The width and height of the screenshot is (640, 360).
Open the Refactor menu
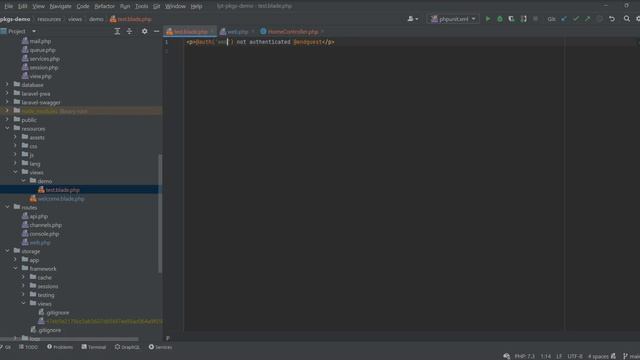point(104,6)
